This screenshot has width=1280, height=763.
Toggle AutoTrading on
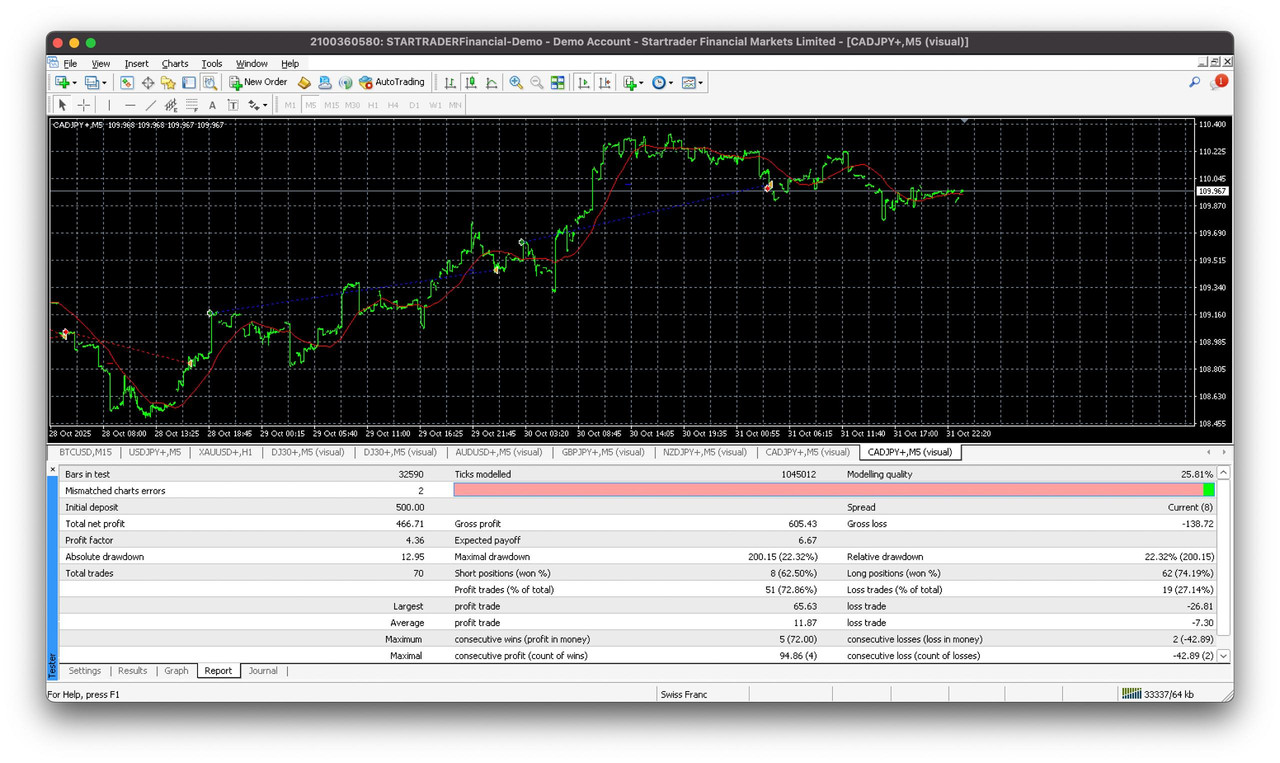pyautogui.click(x=393, y=82)
